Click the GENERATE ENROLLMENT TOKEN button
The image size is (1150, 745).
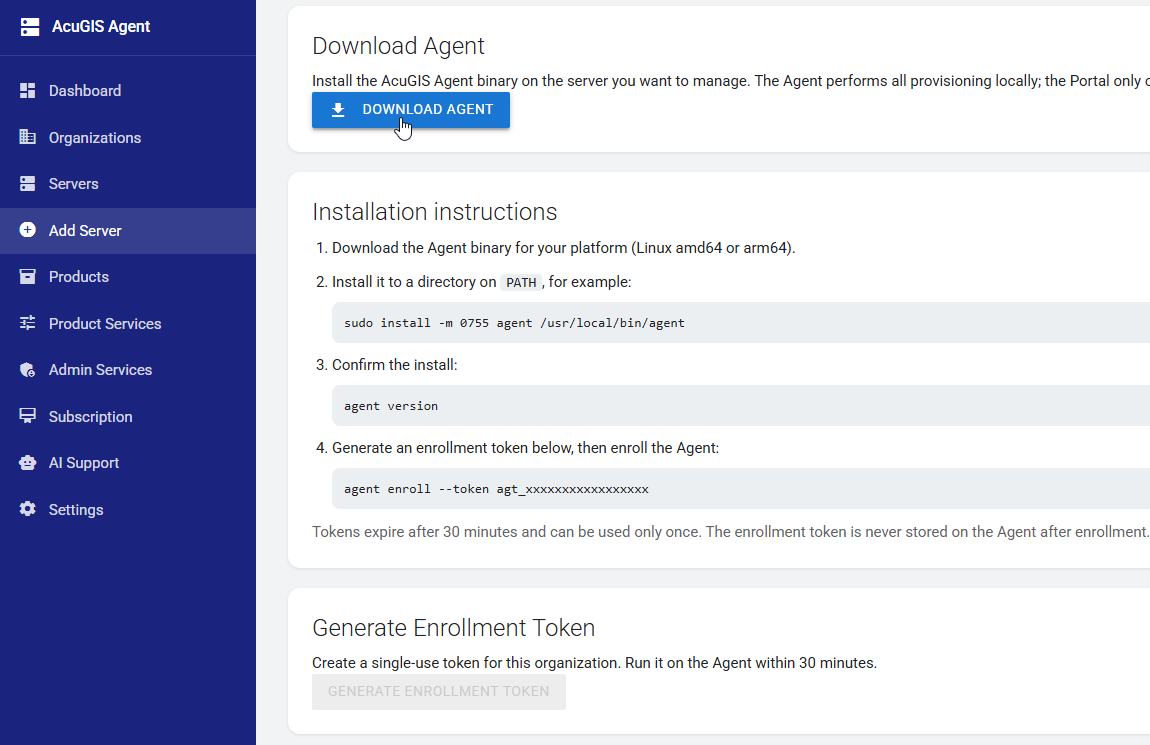click(439, 691)
